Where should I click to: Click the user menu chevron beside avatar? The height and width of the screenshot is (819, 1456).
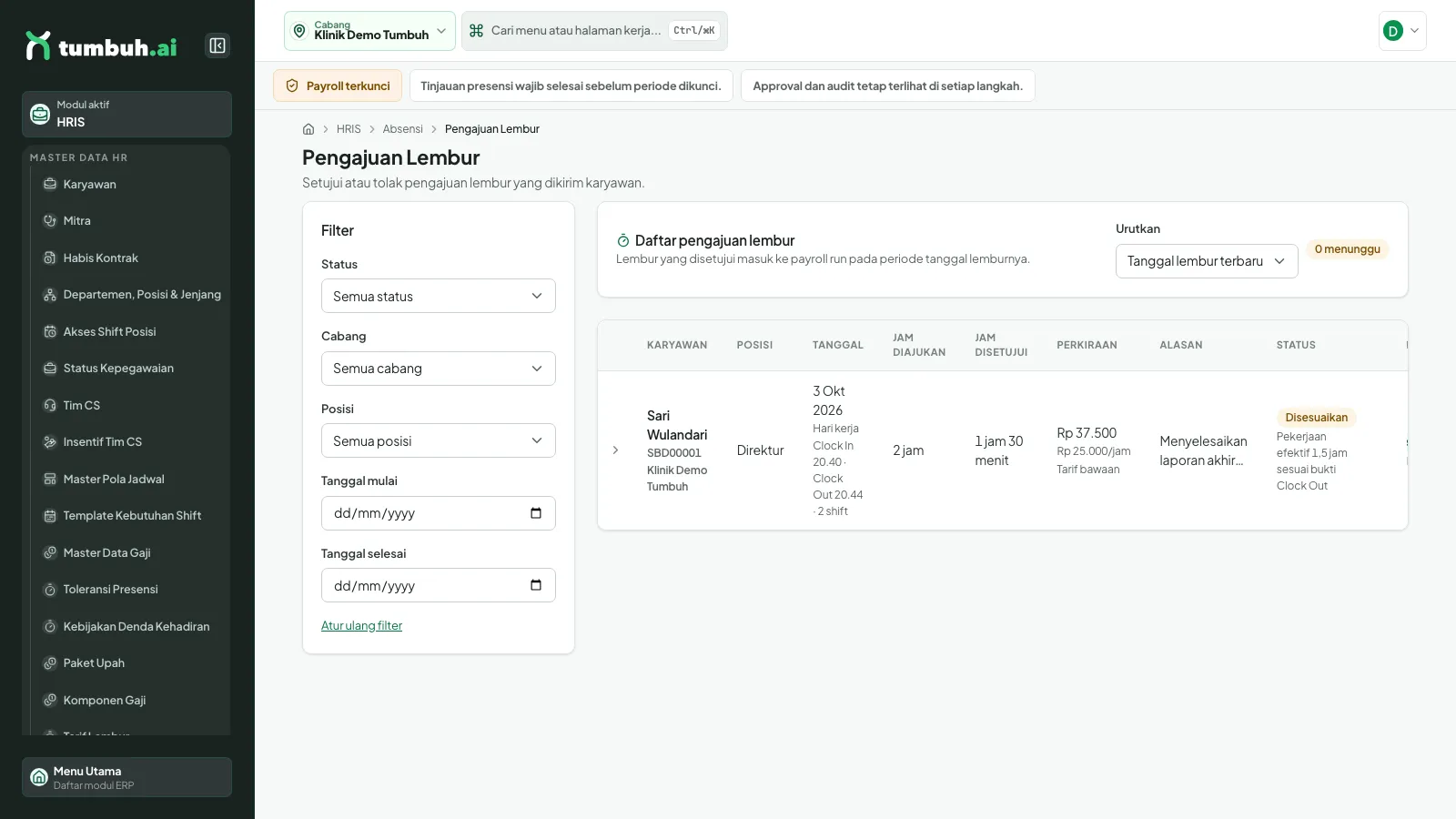(1414, 31)
